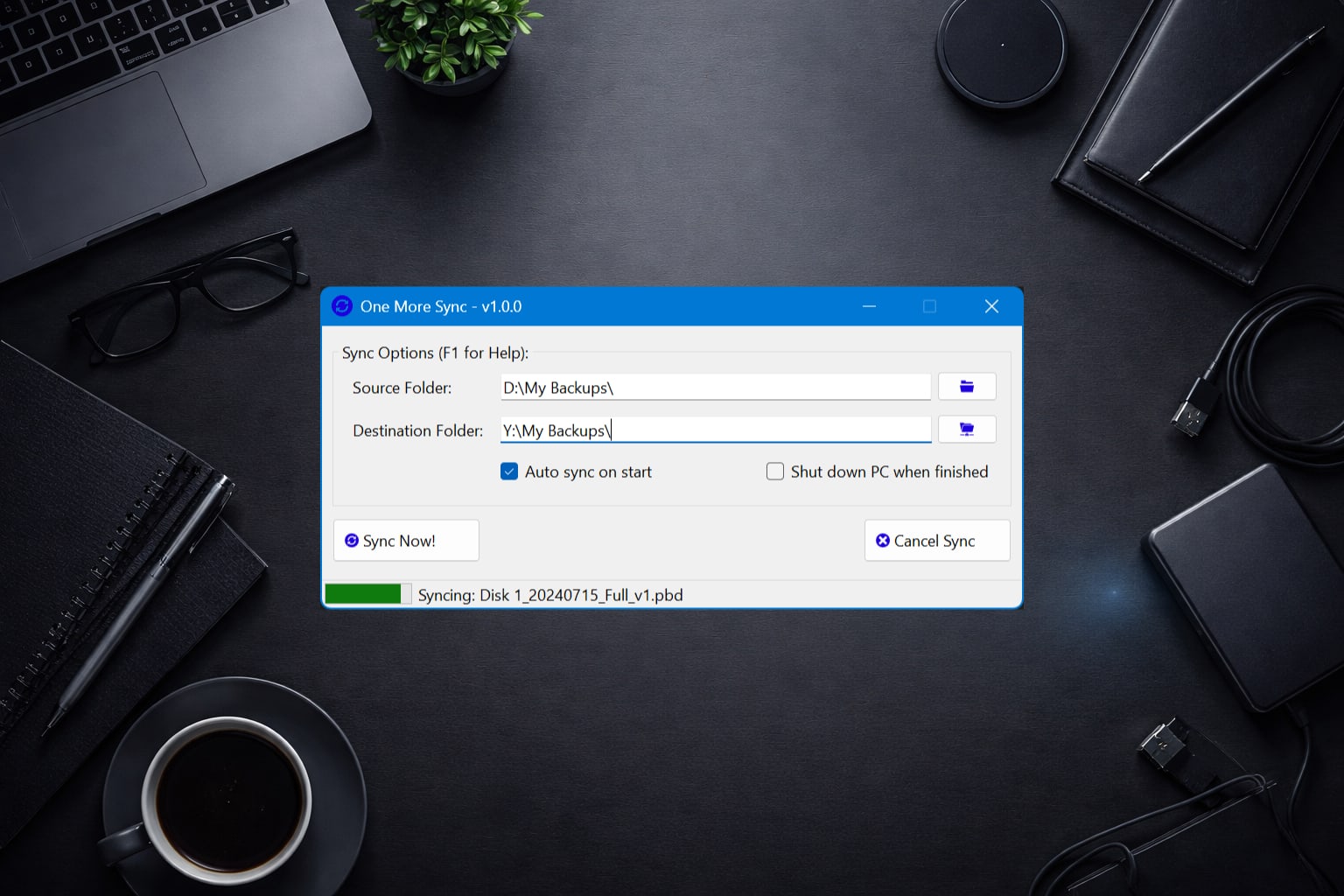Close the One More Sync window

pyautogui.click(x=991, y=306)
